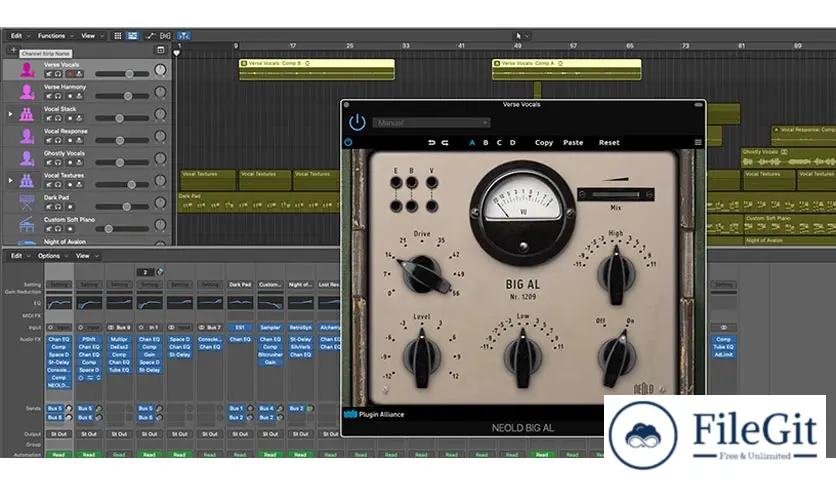Toggle the Flex toolbar icon
The height and width of the screenshot is (484, 836).
165,36
